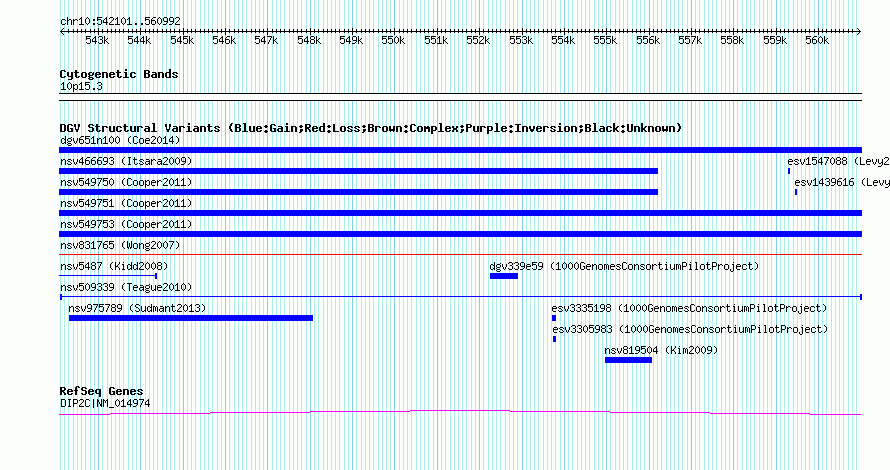Viewport: 890px width, 470px height.
Task: Click the red loss line for nsv831765
Action: (460, 255)
